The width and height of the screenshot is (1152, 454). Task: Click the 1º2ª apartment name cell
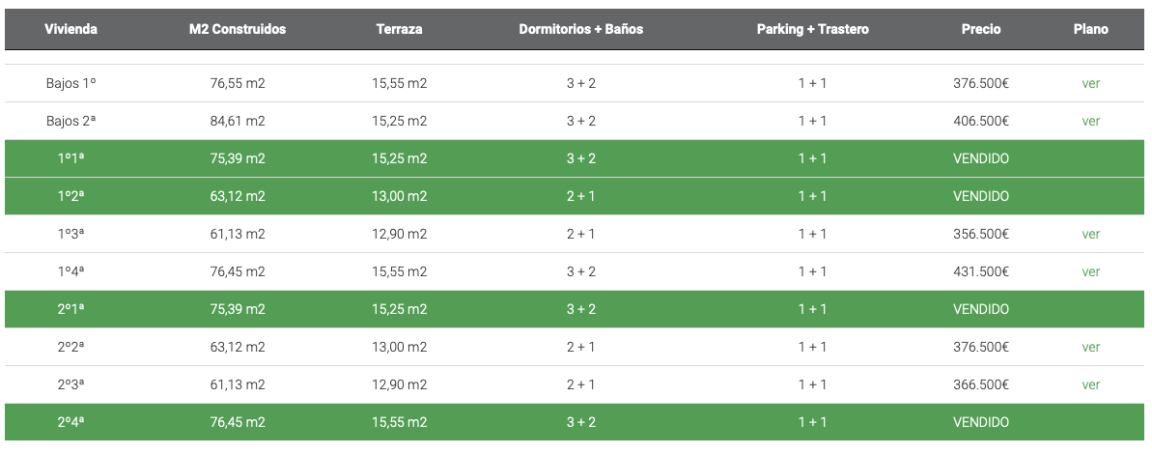(71, 197)
